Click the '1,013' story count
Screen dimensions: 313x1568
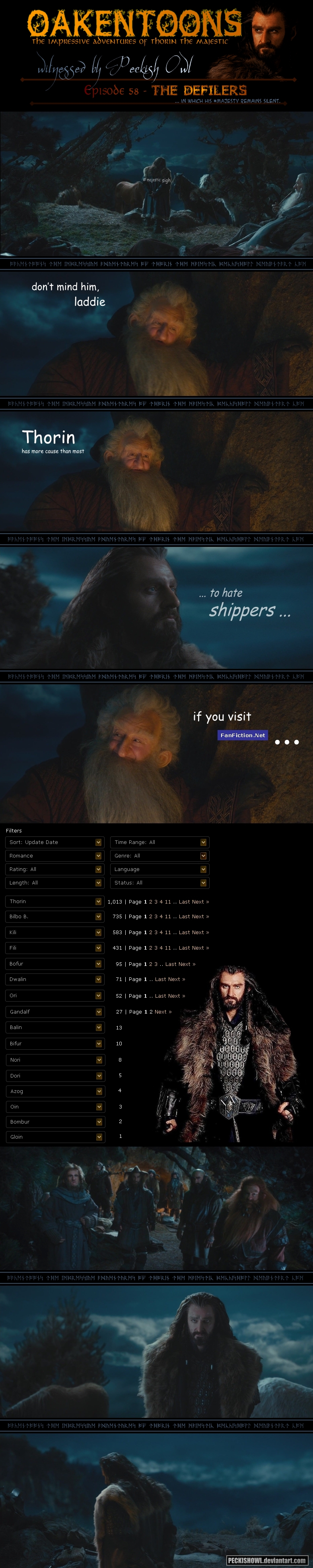115,902
